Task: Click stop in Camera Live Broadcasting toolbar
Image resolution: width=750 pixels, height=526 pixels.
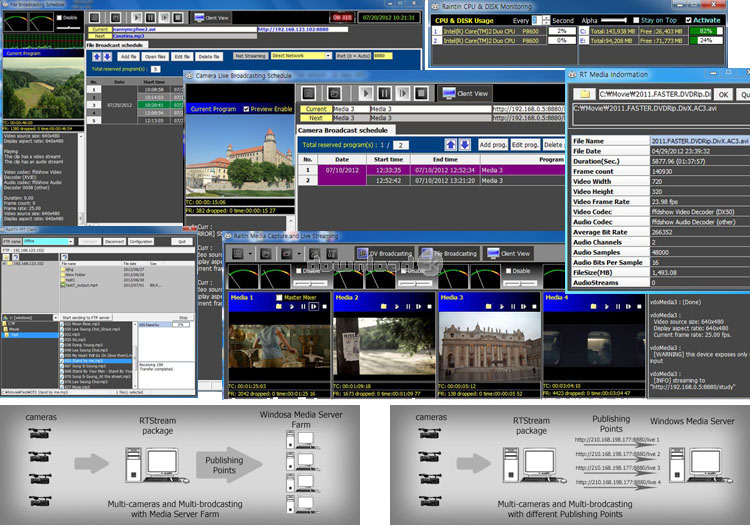Action: coord(421,93)
